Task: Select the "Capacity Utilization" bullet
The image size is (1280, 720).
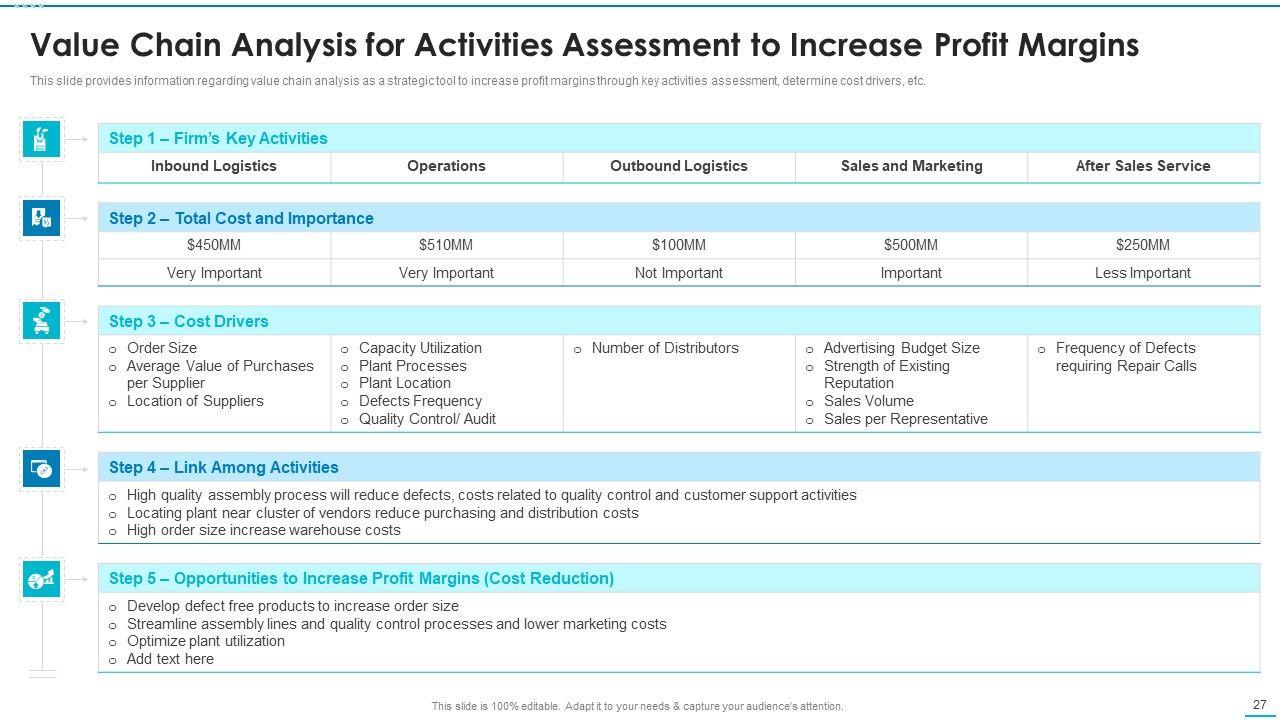Action: tap(420, 348)
